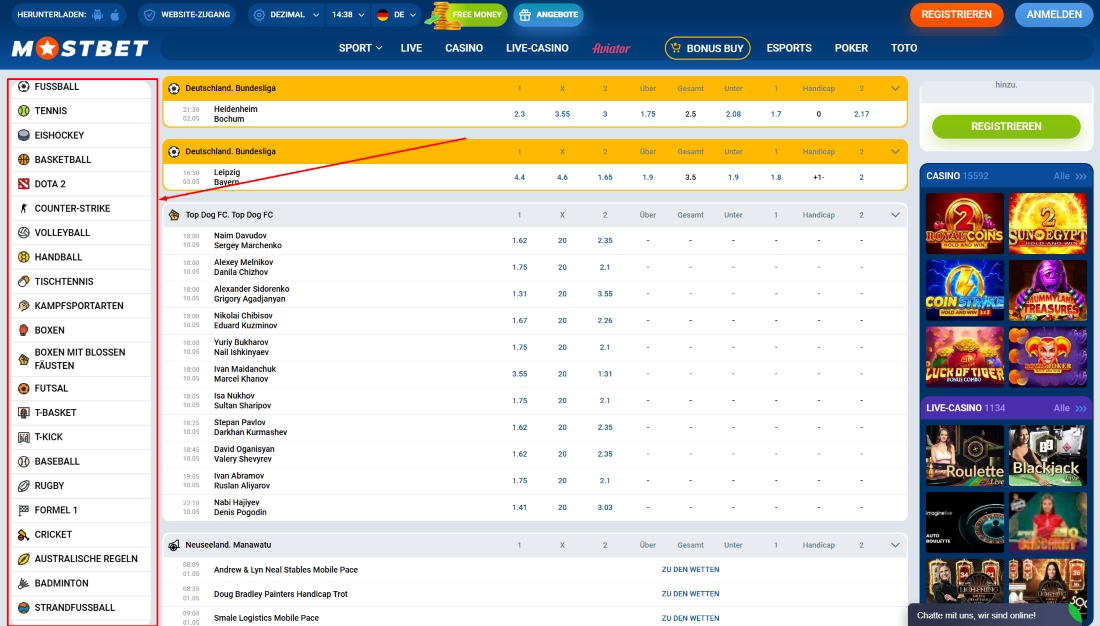Screen dimensions: 1100x626
Task: Click the Website-Zugang button
Action: point(187,15)
